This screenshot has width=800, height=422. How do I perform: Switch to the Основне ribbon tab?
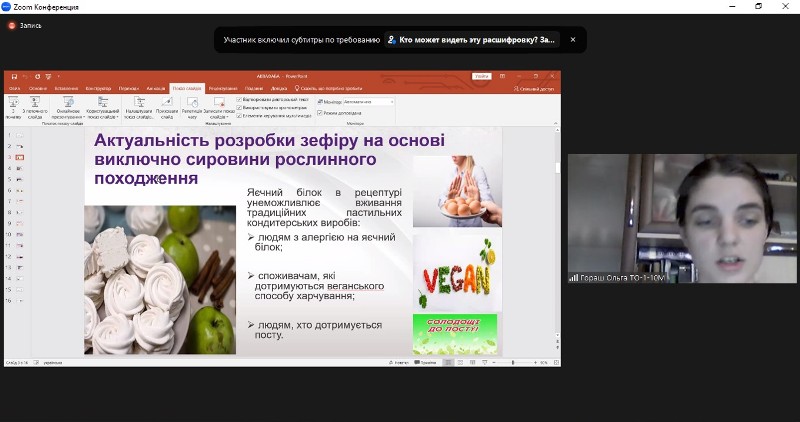tap(38, 89)
